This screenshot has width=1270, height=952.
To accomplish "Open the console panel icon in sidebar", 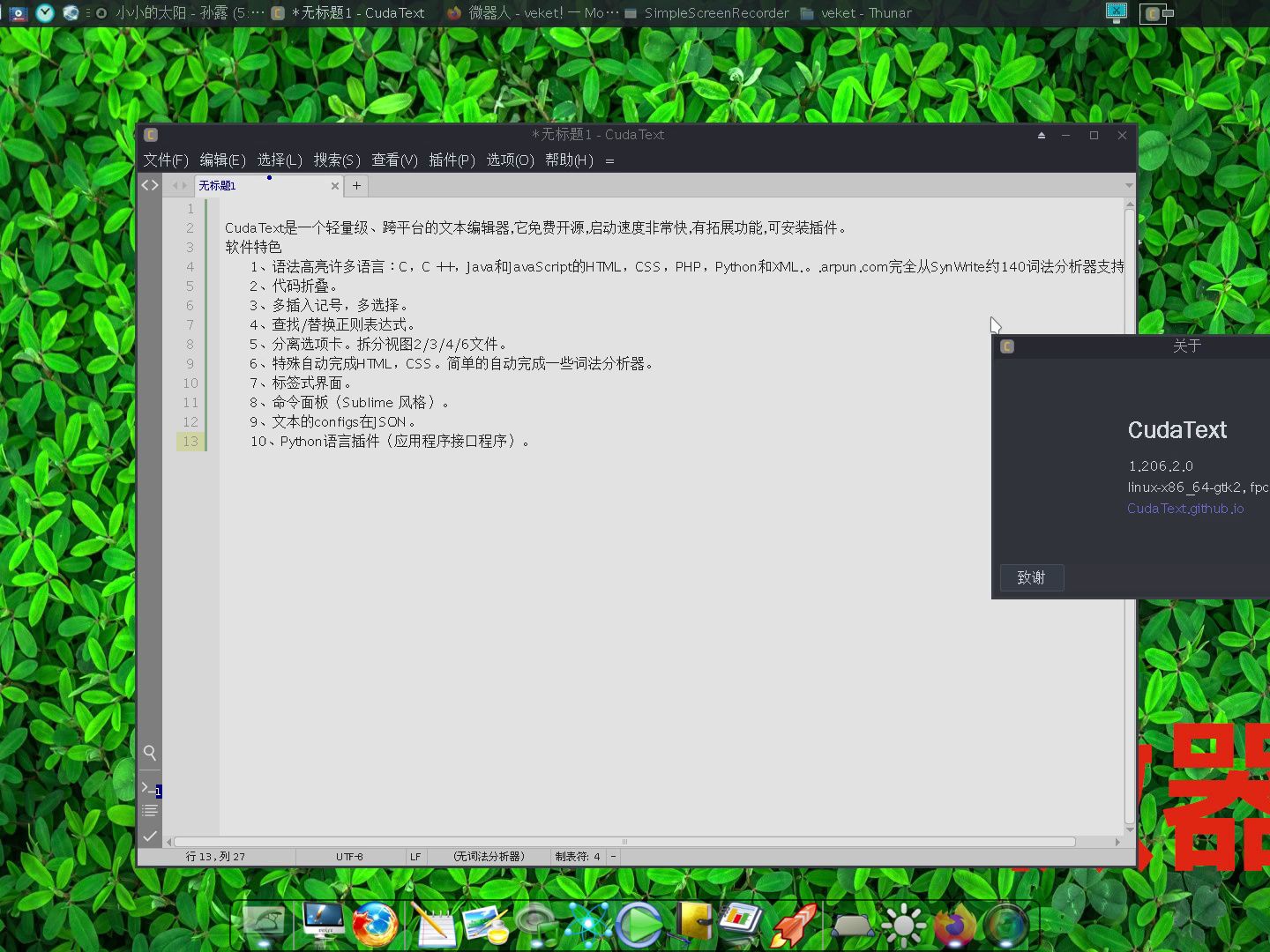I will coord(150,788).
